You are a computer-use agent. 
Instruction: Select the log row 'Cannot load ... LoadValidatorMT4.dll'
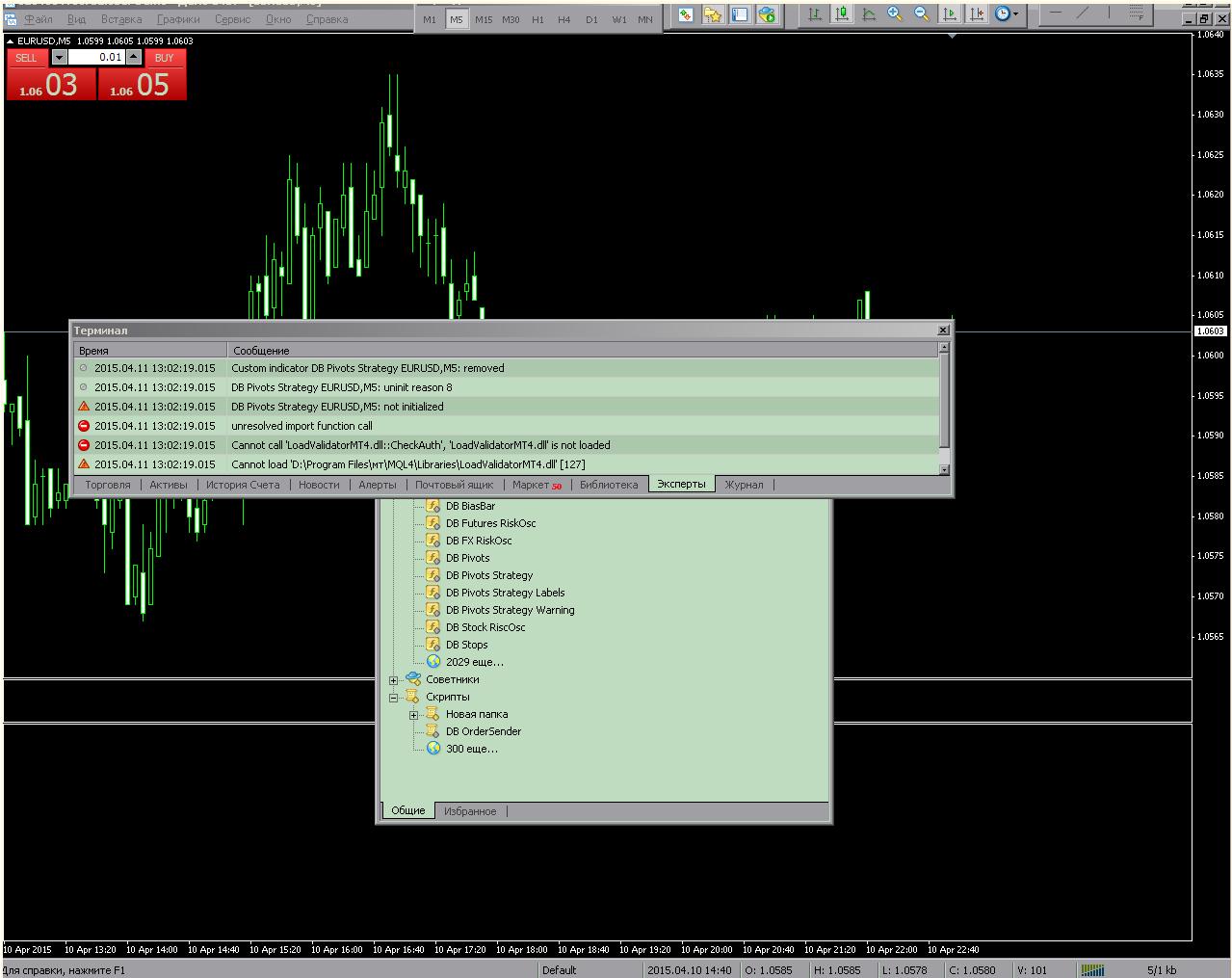pyautogui.click(x=506, y=464)
